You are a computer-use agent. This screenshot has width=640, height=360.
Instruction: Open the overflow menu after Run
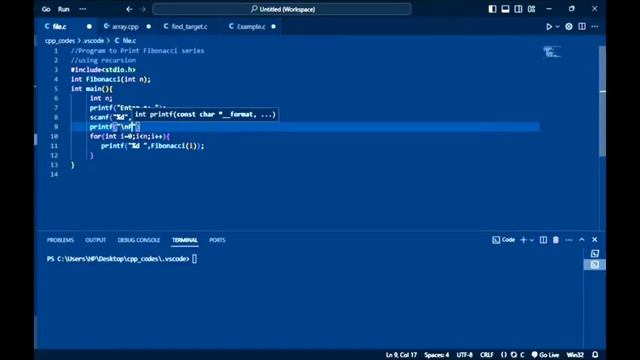click(83, 9)
